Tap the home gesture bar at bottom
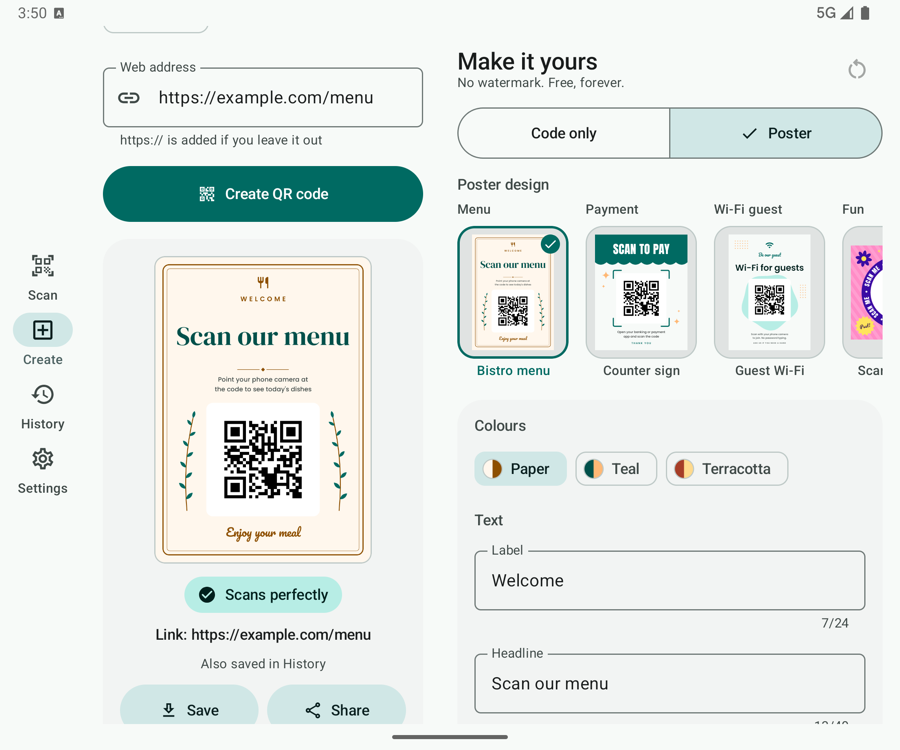 (x=450, y=737)
